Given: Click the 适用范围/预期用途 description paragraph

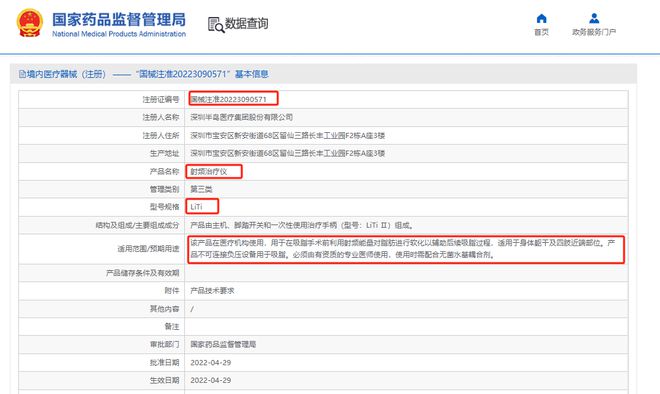Looking at the screenshot, I should click(403, 249).
